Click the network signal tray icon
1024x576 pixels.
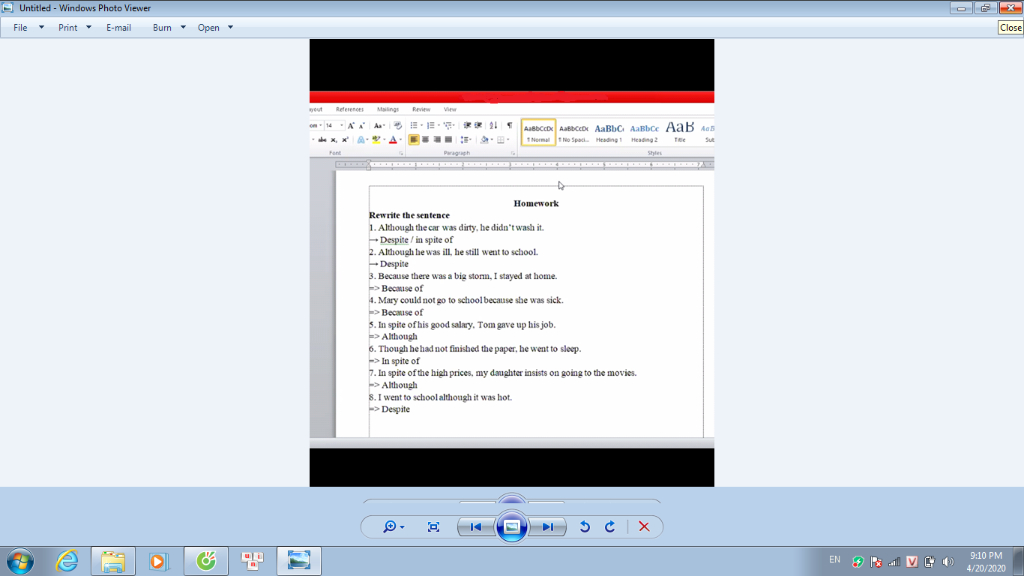pos(894,562)
